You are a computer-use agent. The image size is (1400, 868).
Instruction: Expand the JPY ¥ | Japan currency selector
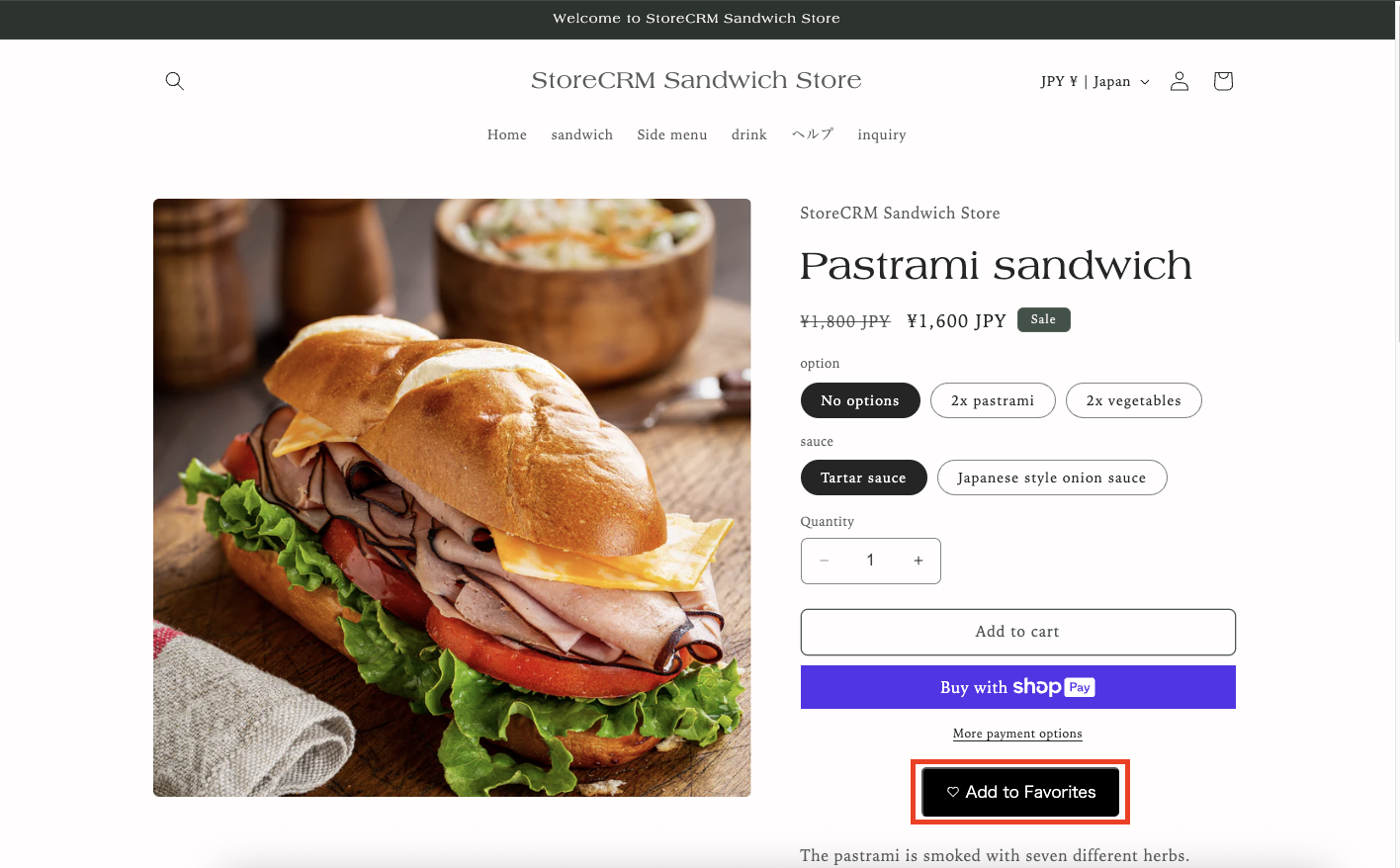coord(1094,81)
